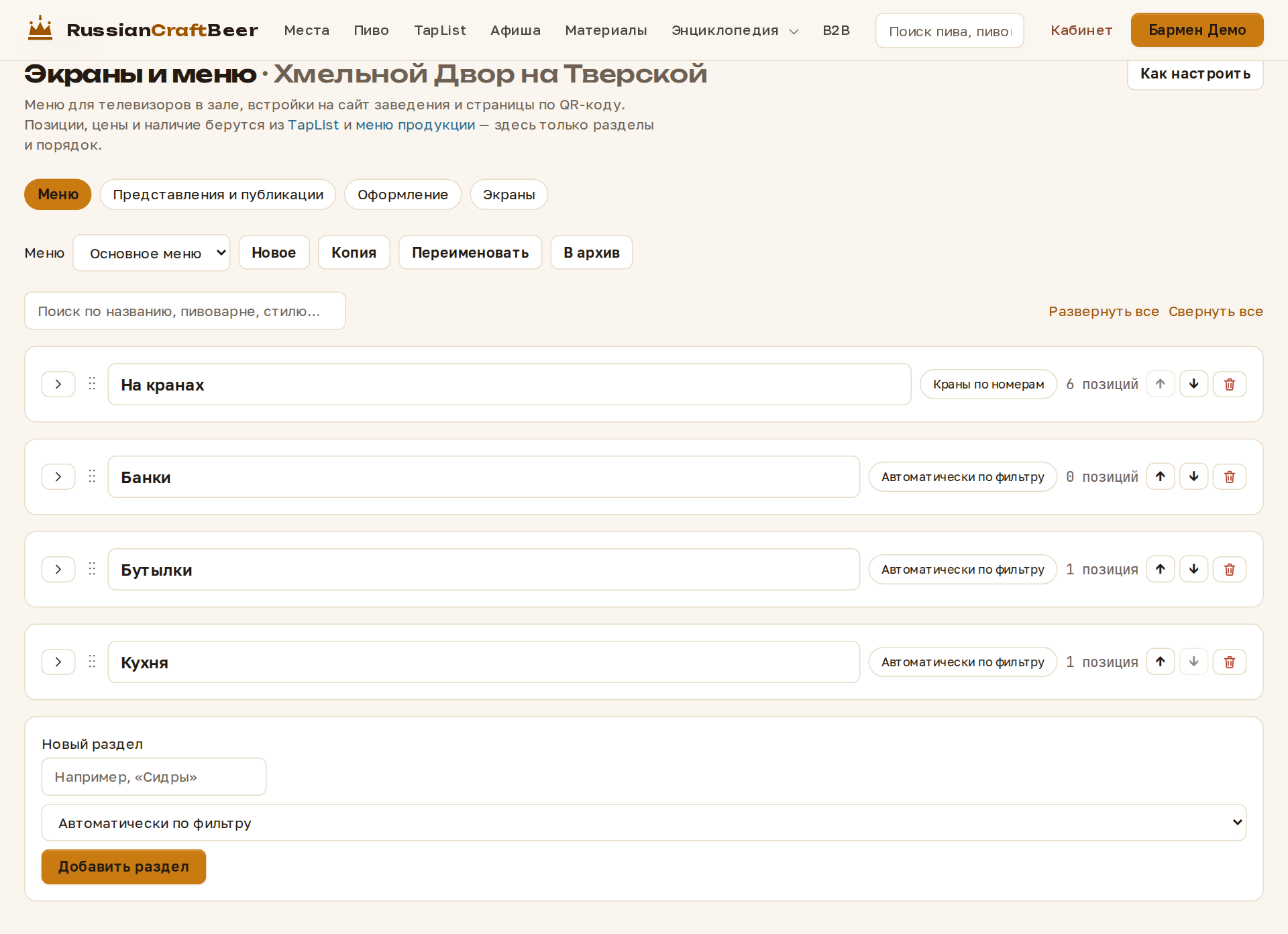Follow the «меню продукции» link
The width and height of the screenshot is (1288, 934).
[x=415, y=125]
